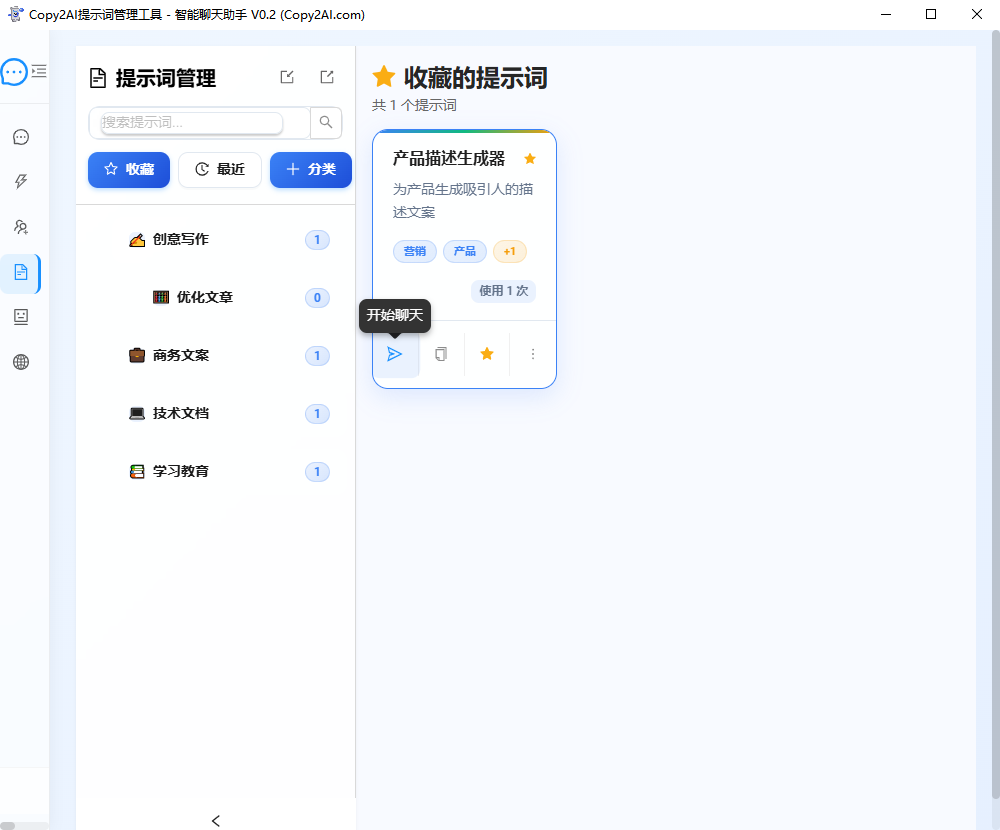This screenshot has width=1000, height=830.
Task: Open the globe web sidebar icon
Action: click(21, 362)
